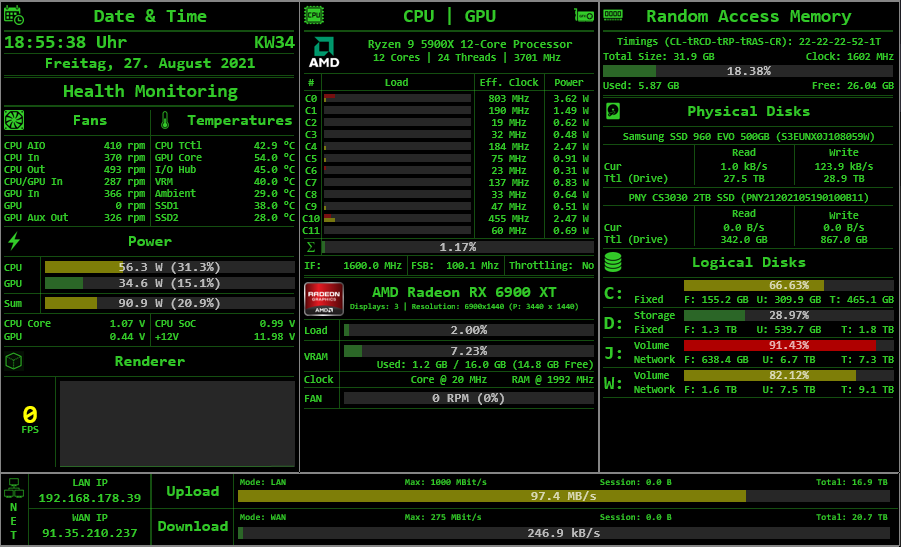Viewport: 901px width, 547px height.
Task: Click the C: drive letter label
Action: 613,294
